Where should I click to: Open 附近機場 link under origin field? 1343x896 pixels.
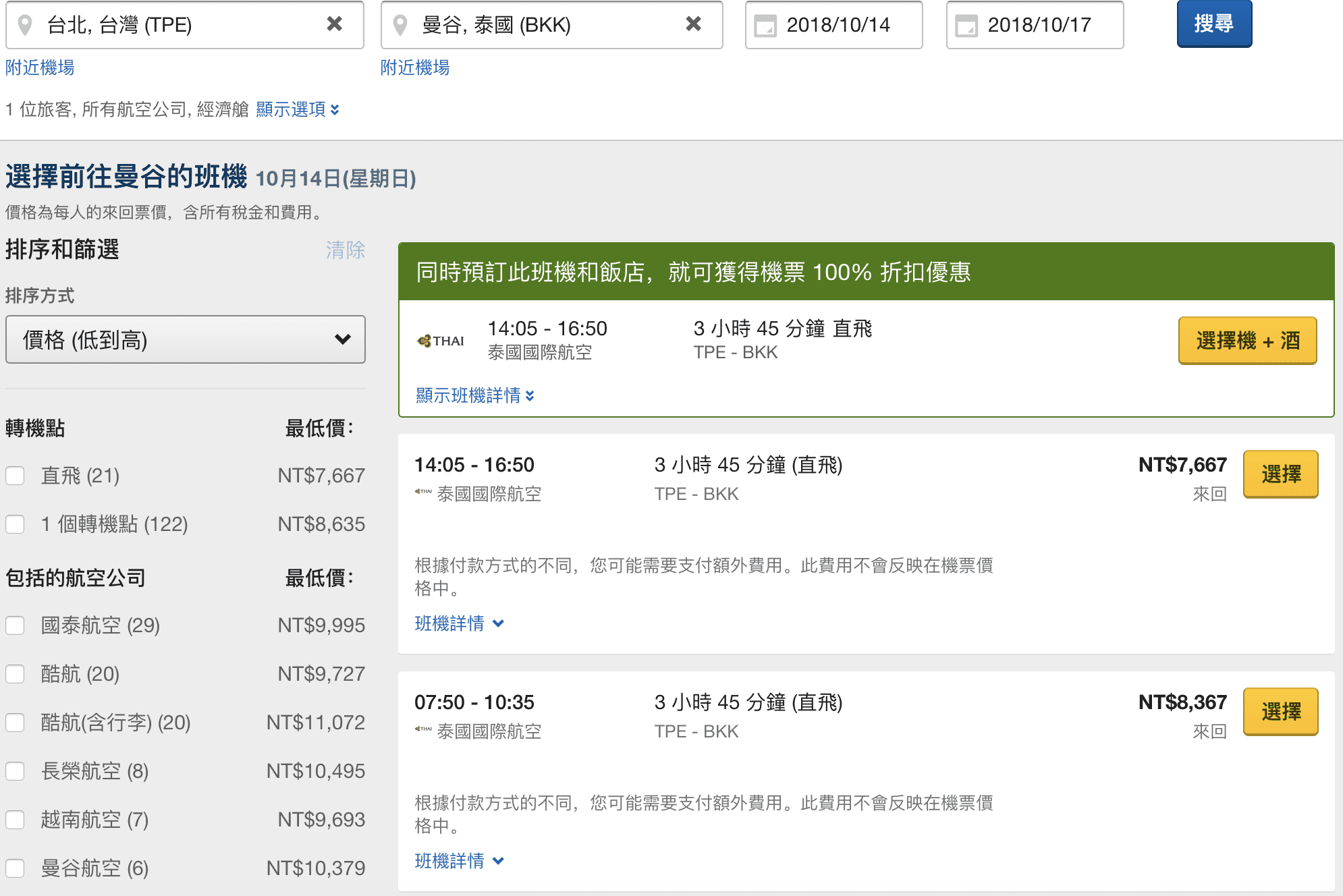40,67
